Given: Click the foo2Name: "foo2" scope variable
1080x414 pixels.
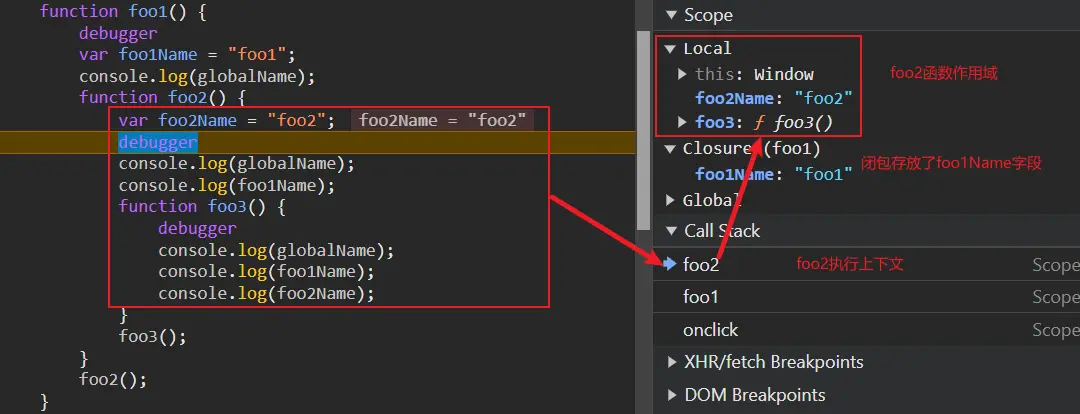Looking at the screenshot, I should coord(774,99).
